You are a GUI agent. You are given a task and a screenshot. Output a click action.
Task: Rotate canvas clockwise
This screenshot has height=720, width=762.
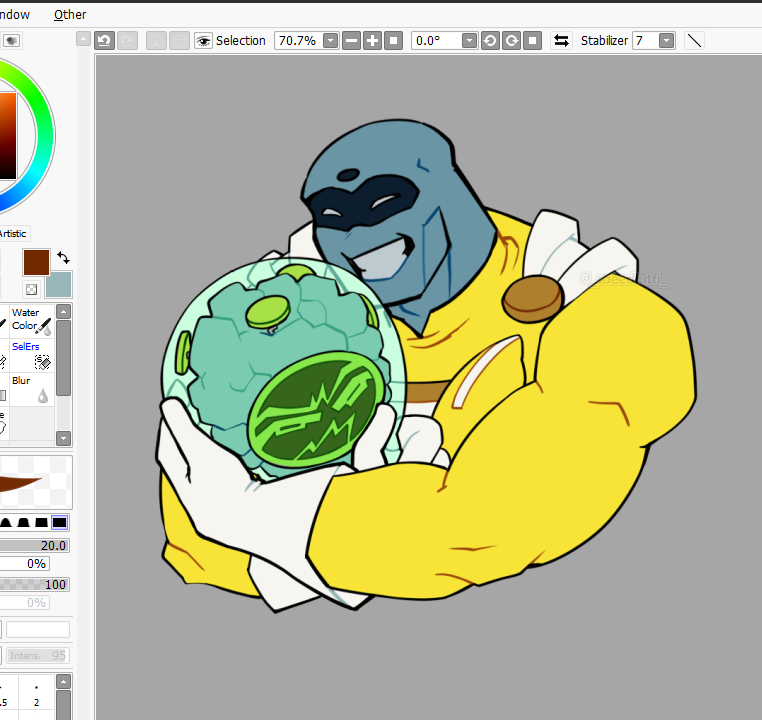click(x=511, y=41)
